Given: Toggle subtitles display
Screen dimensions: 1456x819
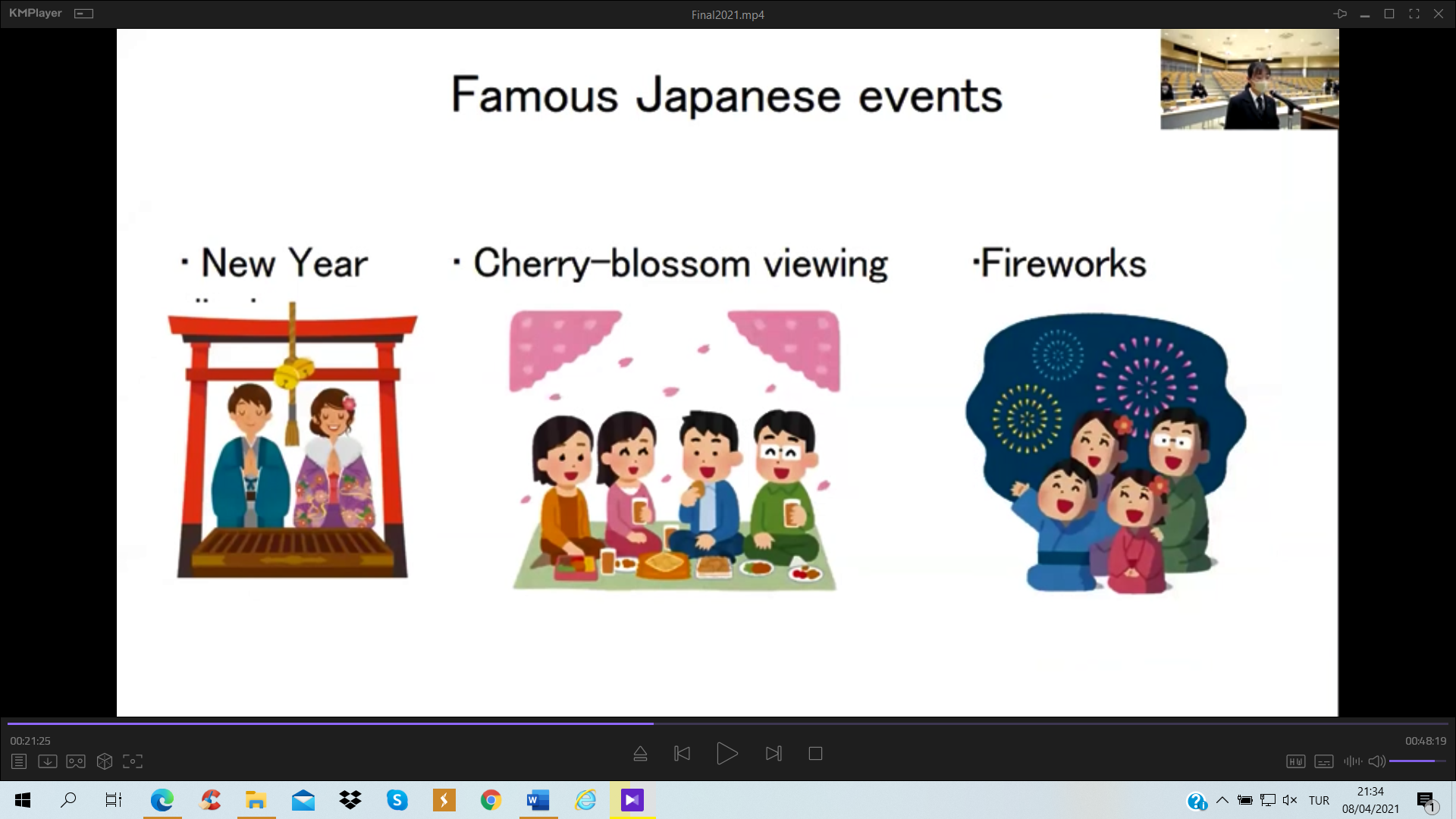Looking at the screenshot, I should (1324, 761).
